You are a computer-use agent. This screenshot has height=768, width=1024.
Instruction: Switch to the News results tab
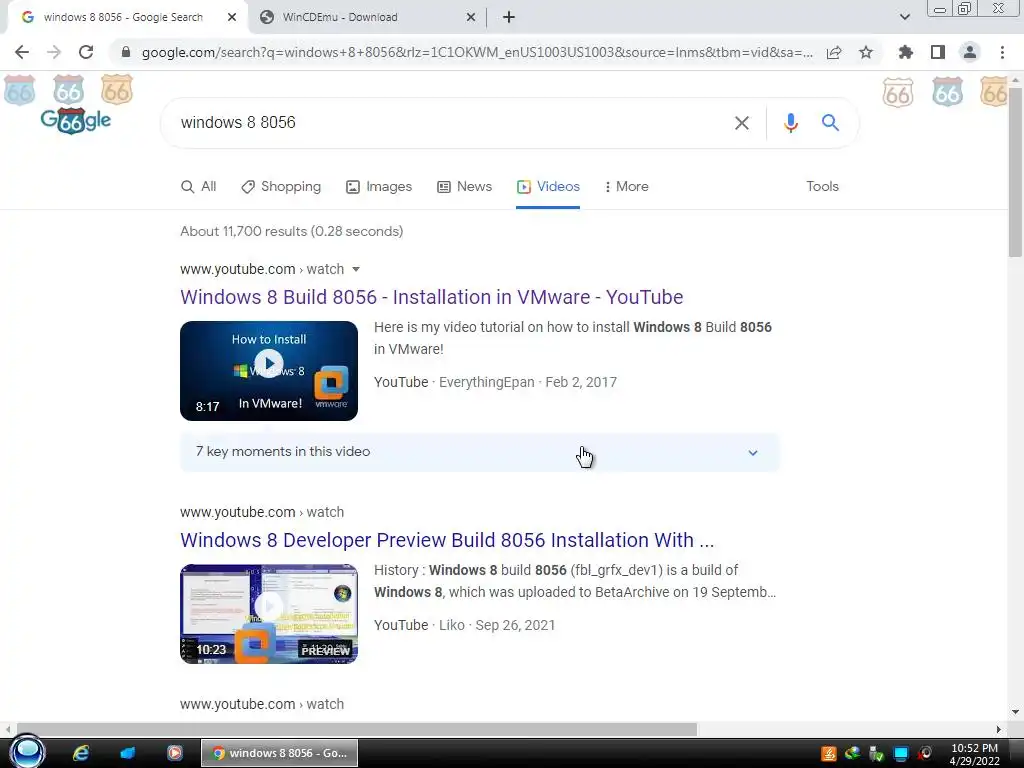pos(464,187)
